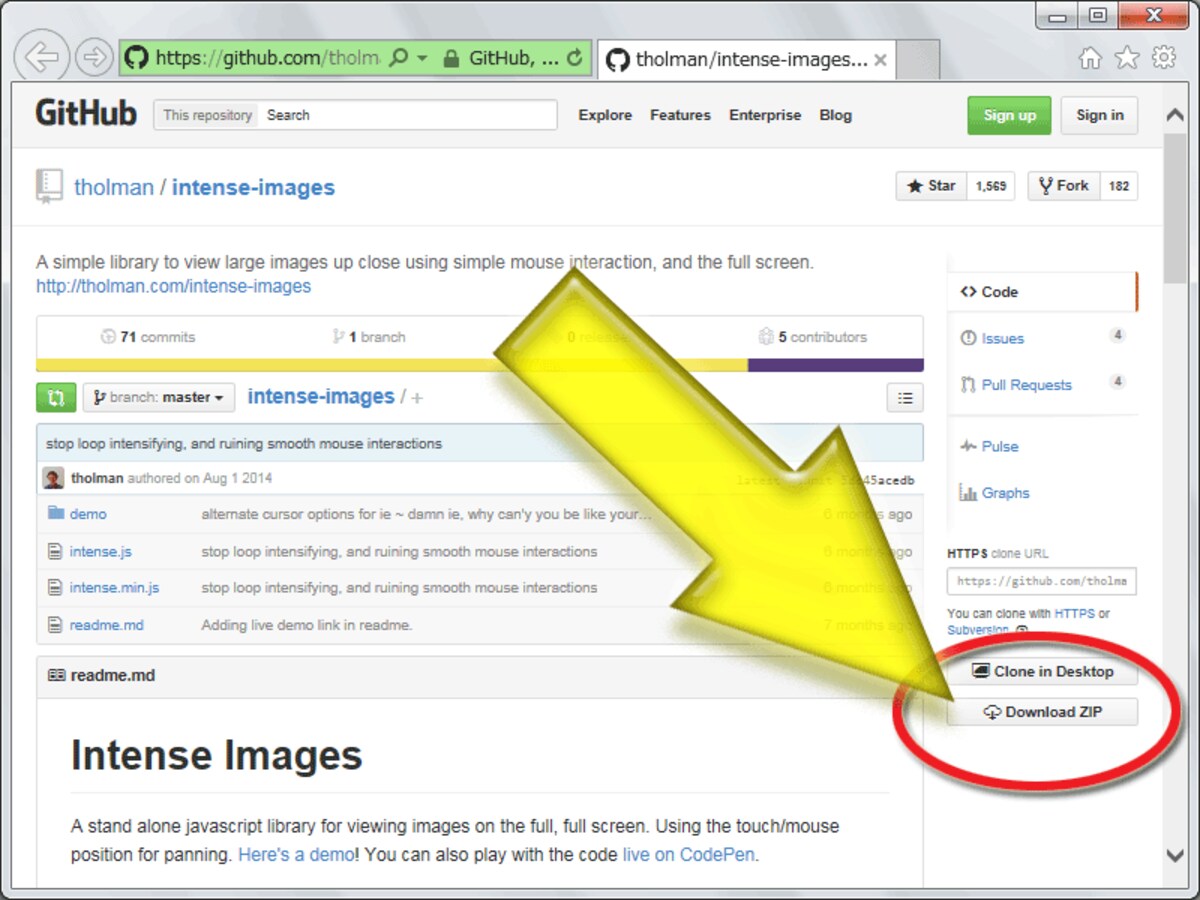This screenshot has width=1200, height=900.
Task: Go back with the browser back arrow
Action: (42, 56)
